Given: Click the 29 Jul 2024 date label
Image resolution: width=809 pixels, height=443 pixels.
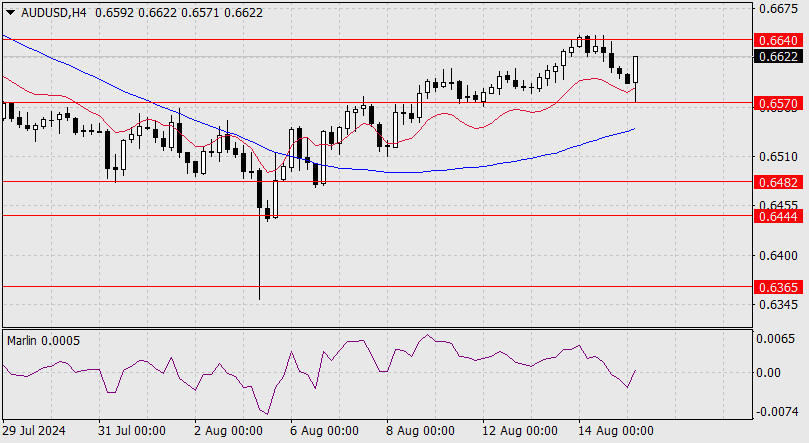Looking at the screenshot, I should click(34, 431).
